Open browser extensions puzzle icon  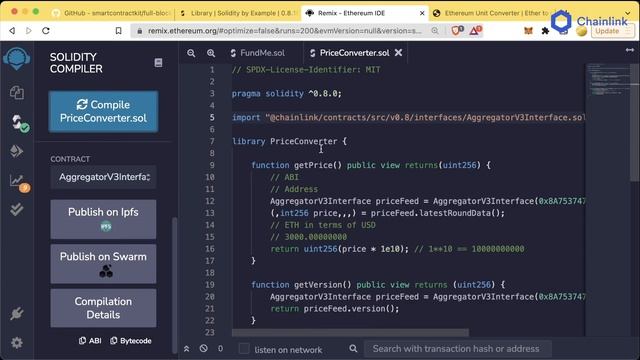(545, 31)
